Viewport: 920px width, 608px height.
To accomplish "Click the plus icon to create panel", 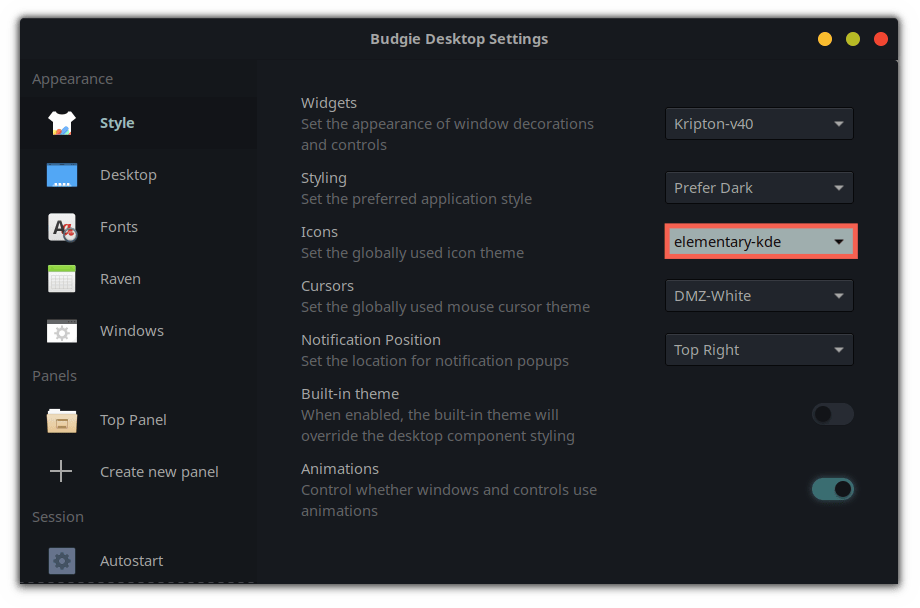I will pos(61,472).
